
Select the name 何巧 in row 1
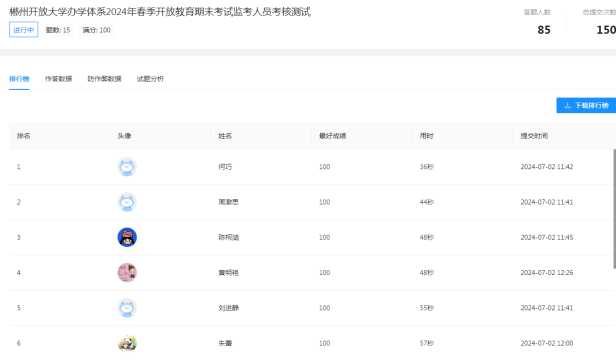225,167
